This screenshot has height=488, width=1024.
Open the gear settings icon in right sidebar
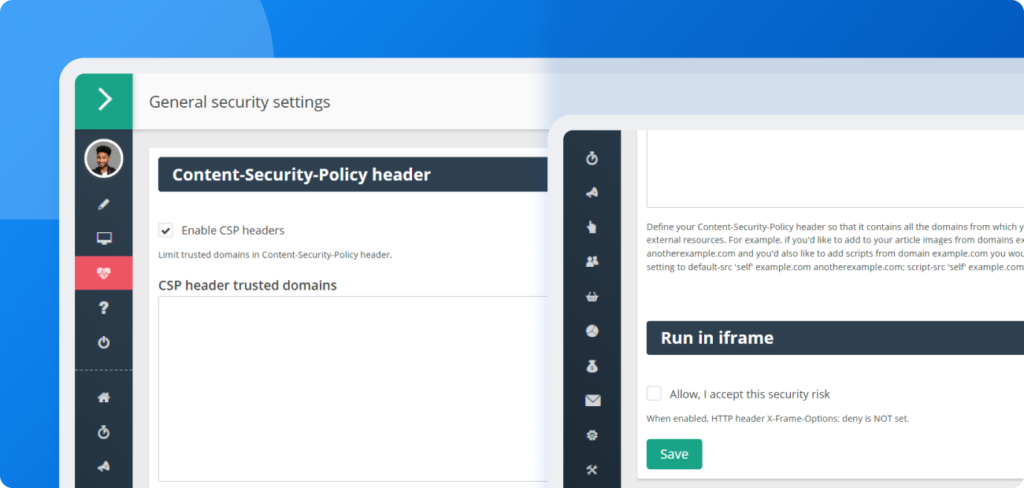[x=592, y=436]
